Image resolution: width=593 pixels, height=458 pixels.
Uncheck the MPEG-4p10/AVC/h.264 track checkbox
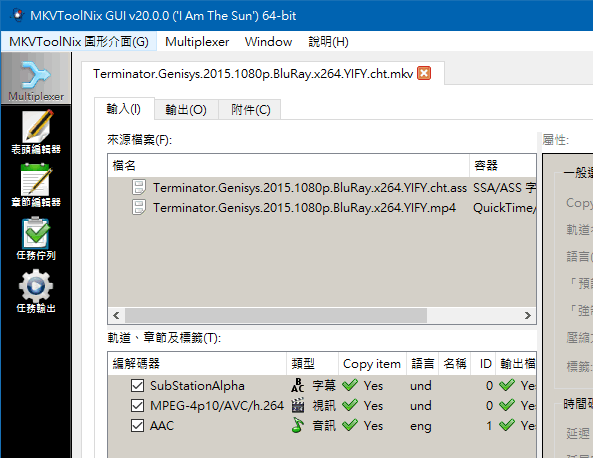137,405
